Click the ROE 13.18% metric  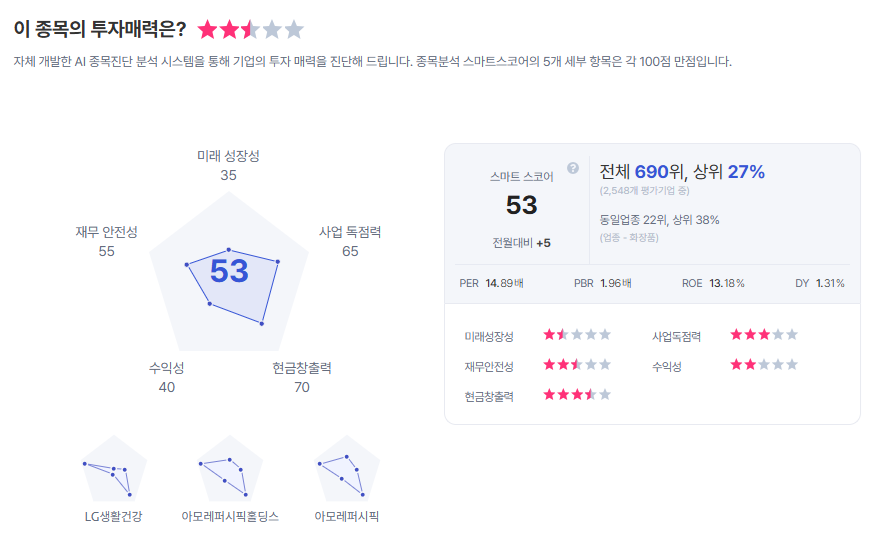(x=713, y=283)
